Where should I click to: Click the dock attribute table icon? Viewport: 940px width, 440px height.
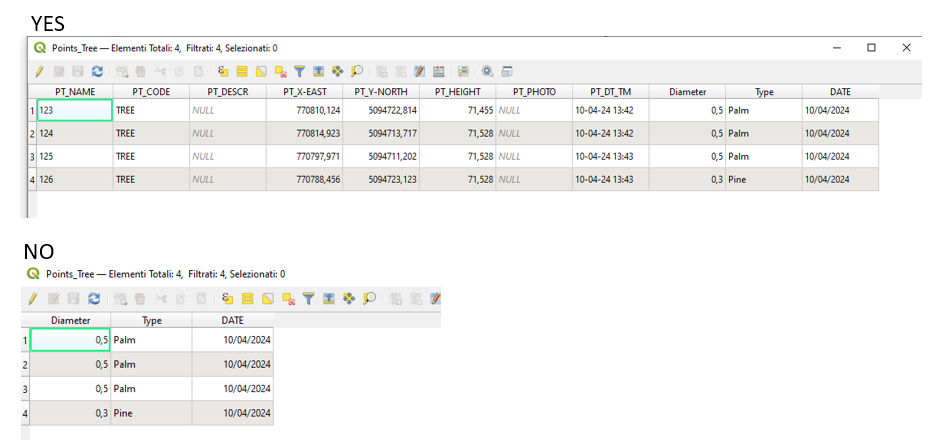pyautogui.click(x=507, y=71)
